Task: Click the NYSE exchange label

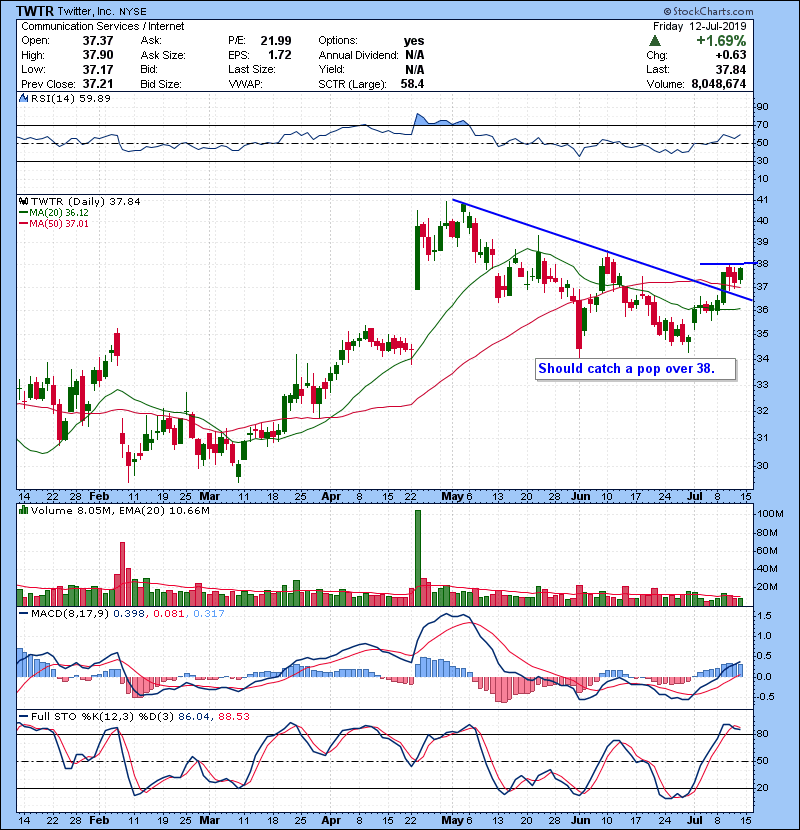Action: pyautogui.click(x=133, y=12)
